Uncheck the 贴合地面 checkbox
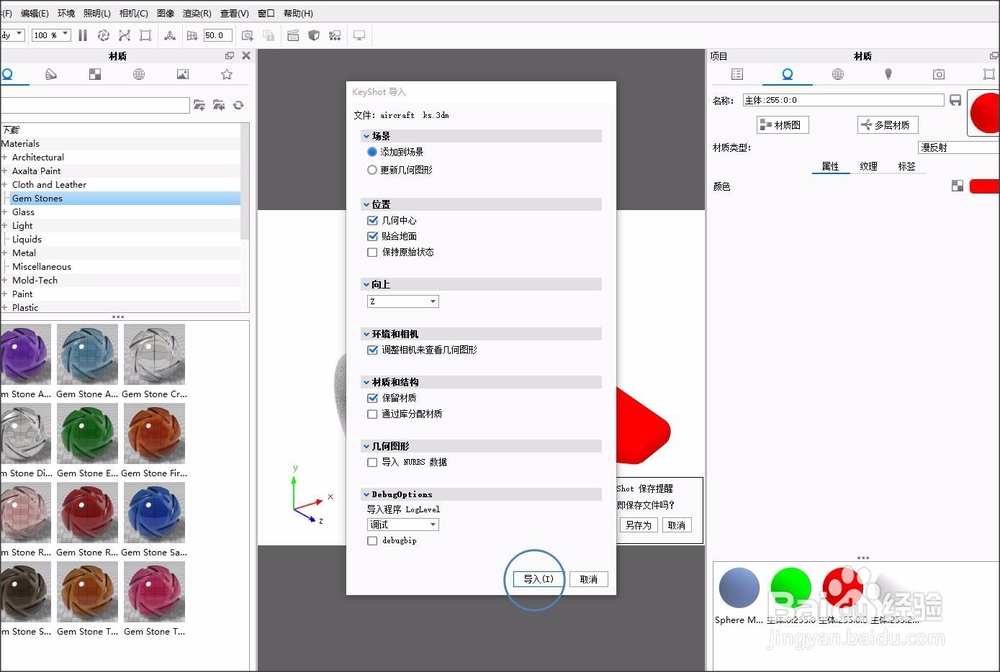Viewport: 1000px width, 672px height. click(x=372, y=236)
